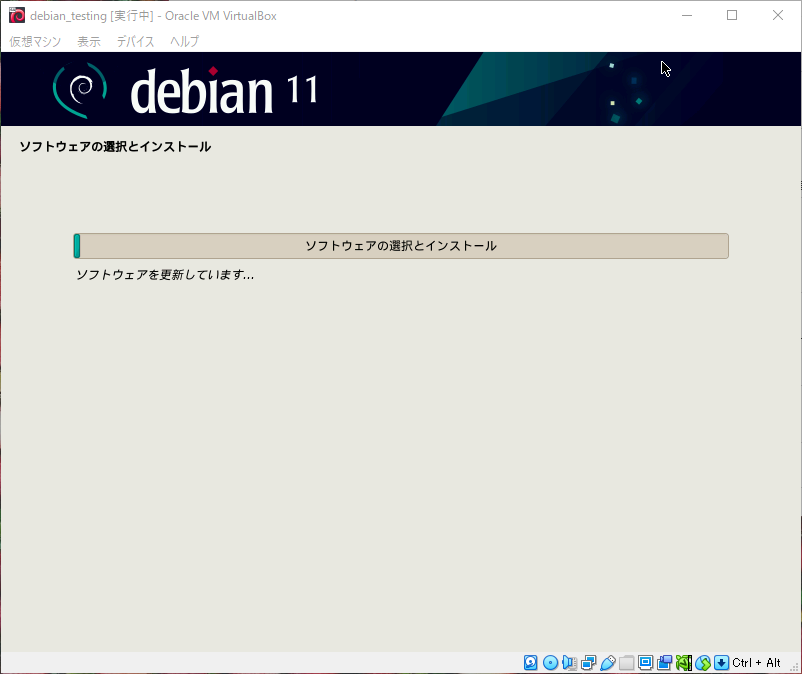
Task: Click the installation progress bar
Action: [x=401, y=246]
